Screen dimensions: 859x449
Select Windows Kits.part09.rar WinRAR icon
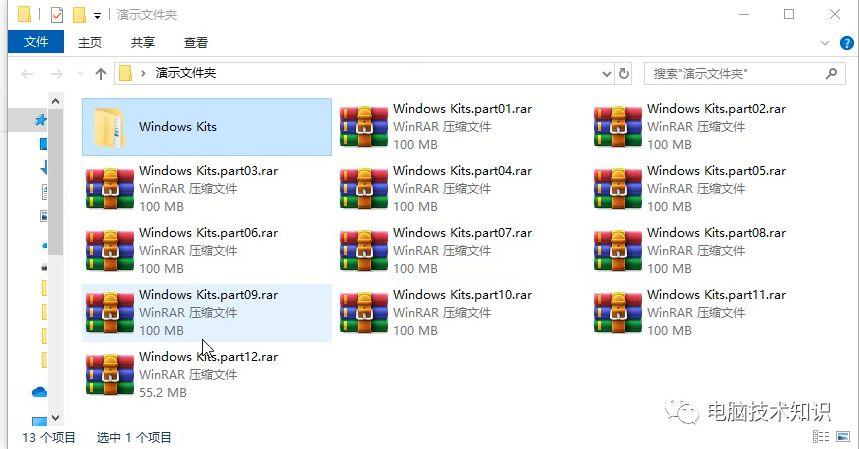[x=110, y=313]
